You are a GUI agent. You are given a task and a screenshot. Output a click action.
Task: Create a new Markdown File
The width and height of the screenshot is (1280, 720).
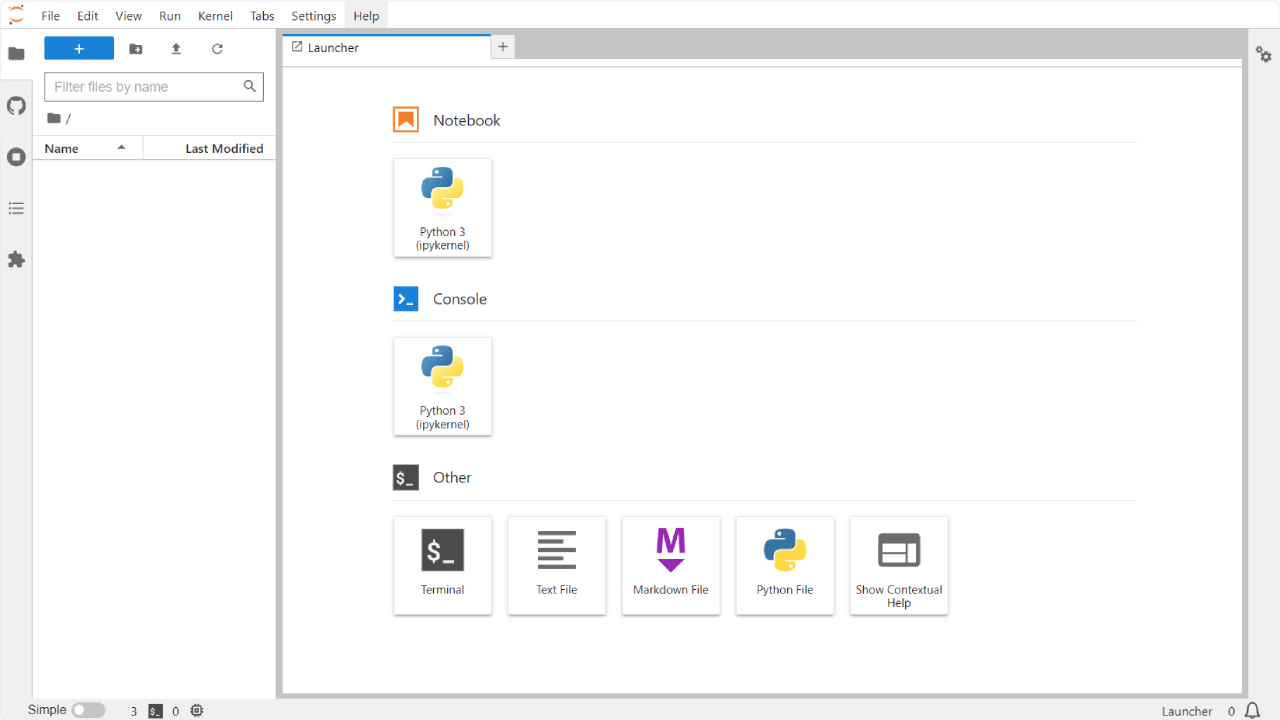pyautogui.click(x=671, y=565)
